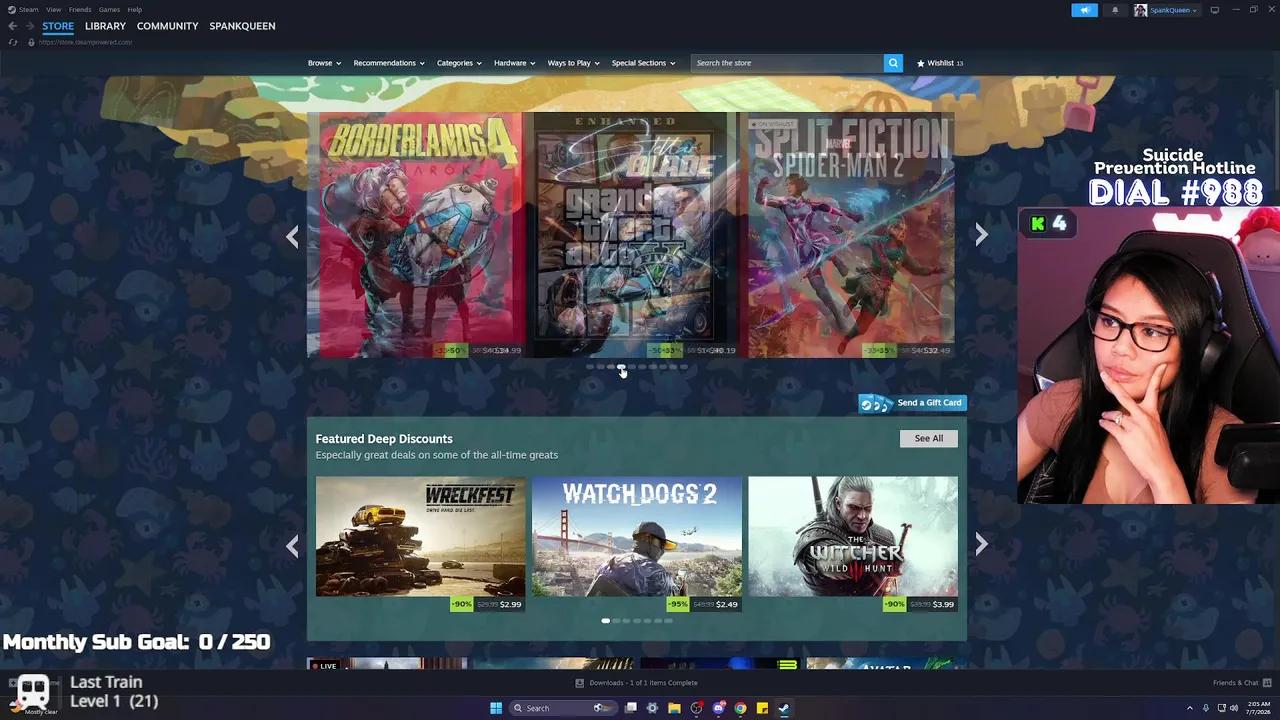Expand the Categories dropdown
The image size is (1280, 720).
459,63
